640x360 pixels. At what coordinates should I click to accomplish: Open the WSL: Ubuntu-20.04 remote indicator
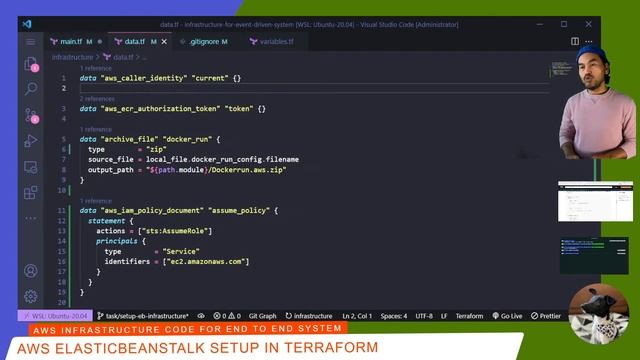click(x=55, y=316)
